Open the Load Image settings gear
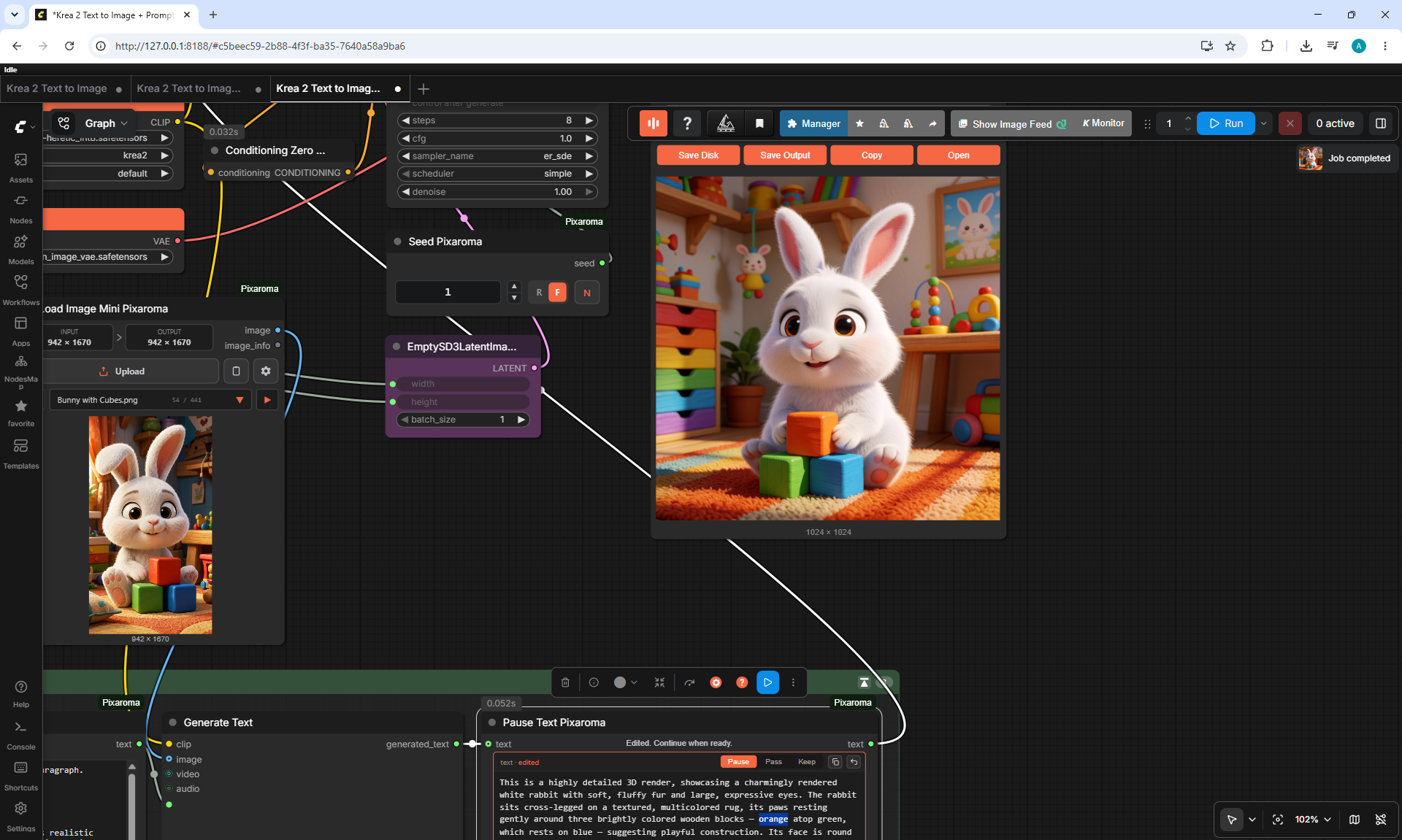Image resolution: width=1402 pixels, height=840 pixels. (266, 371)
